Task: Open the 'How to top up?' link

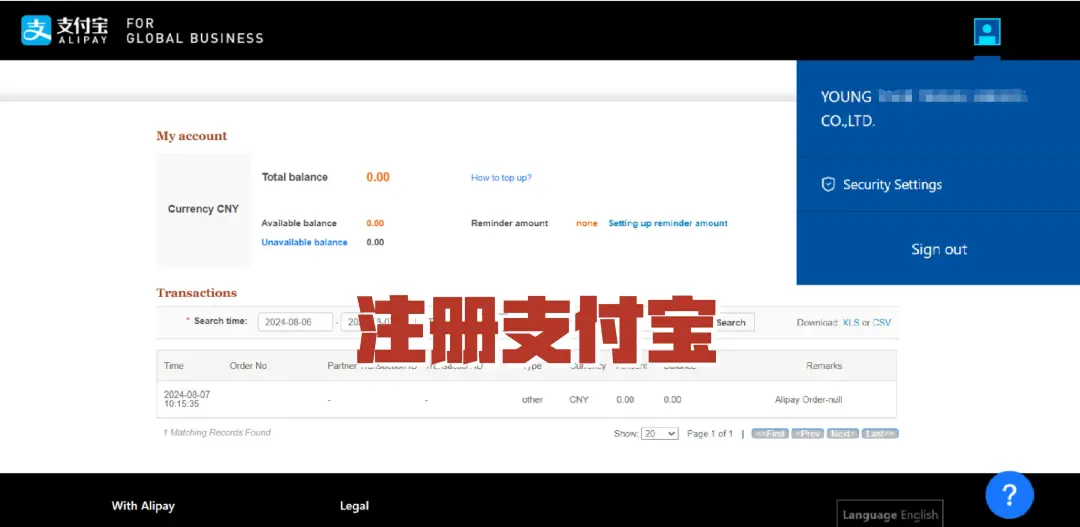Action: [x=501, y=178]
